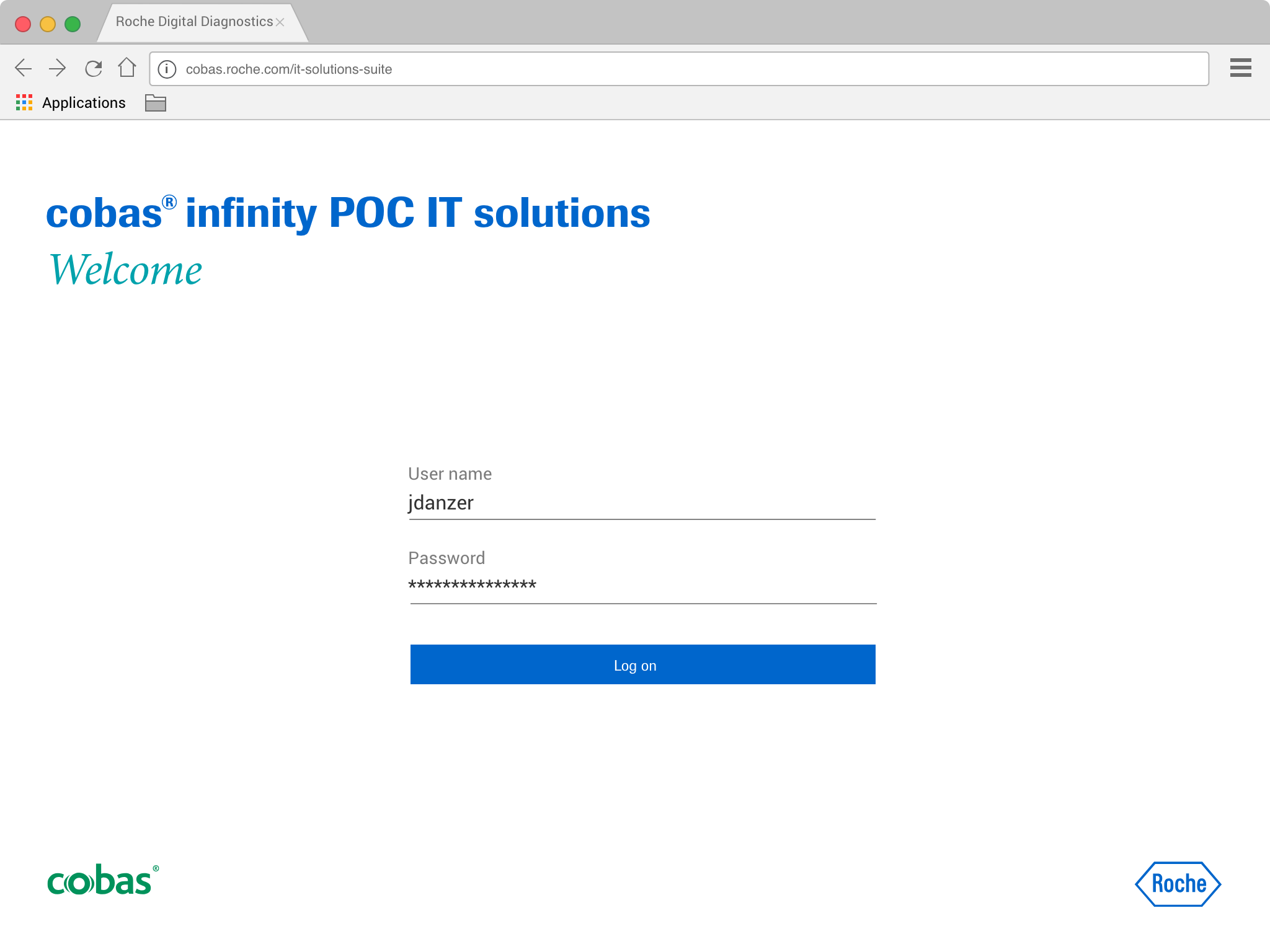Click the address bar URL
Screen dimensions: 1270x952
[289, 69]
